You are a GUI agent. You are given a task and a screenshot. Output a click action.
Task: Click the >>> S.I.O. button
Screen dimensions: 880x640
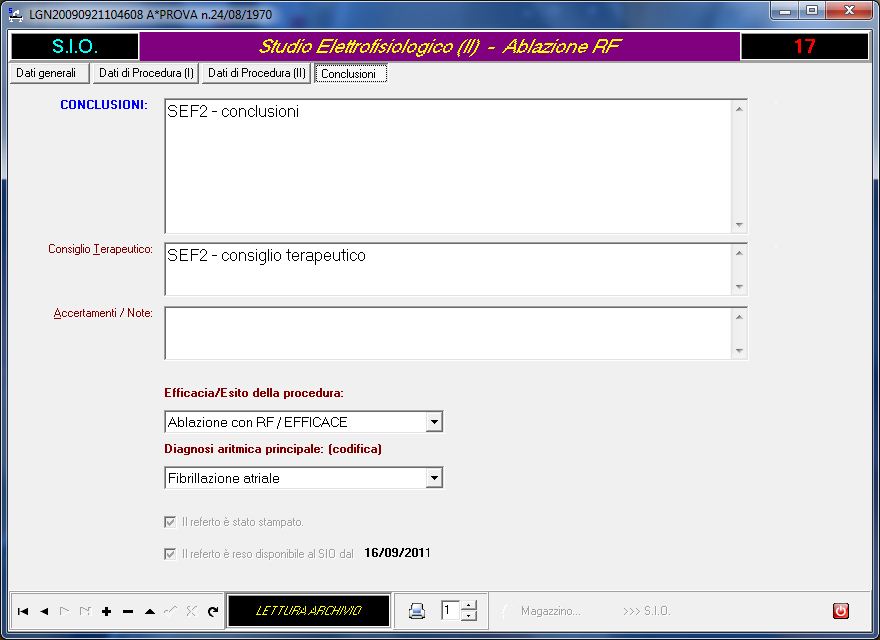coord(647,611)
